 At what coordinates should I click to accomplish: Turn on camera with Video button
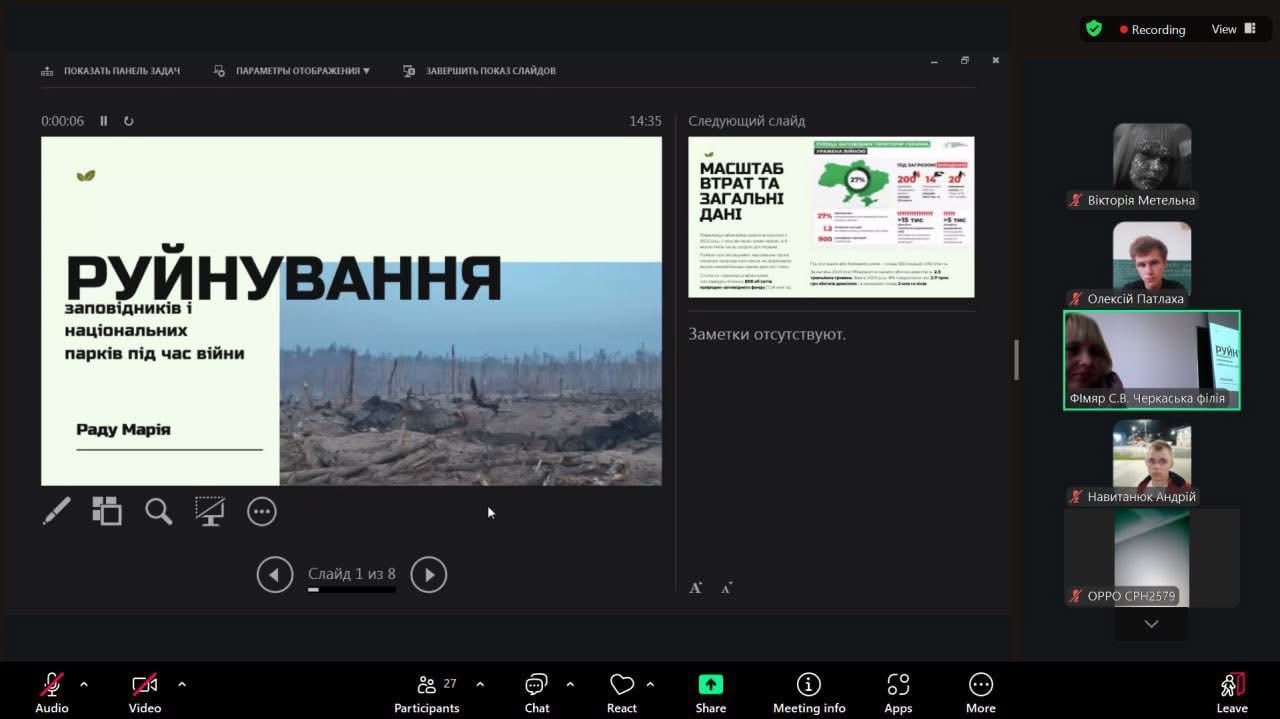pos(144,691)
